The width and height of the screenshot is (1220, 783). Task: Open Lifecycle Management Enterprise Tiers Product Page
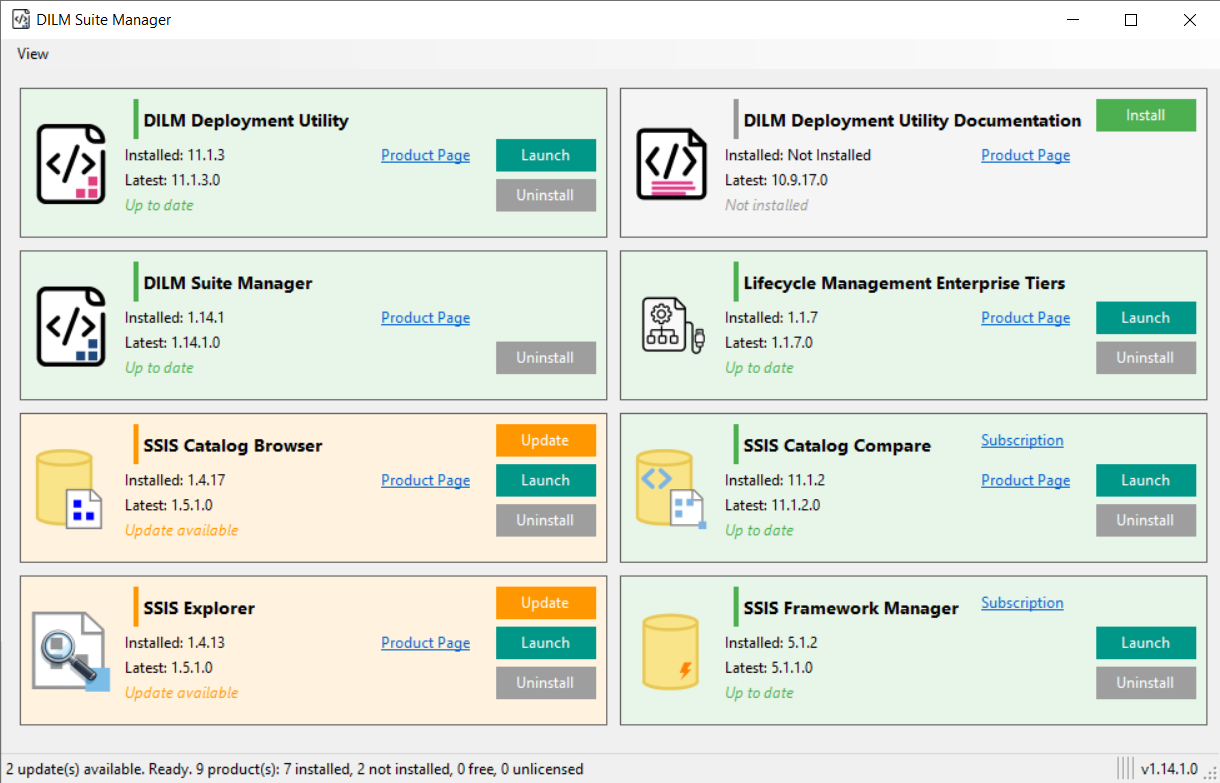click(x=1026, y=318)
